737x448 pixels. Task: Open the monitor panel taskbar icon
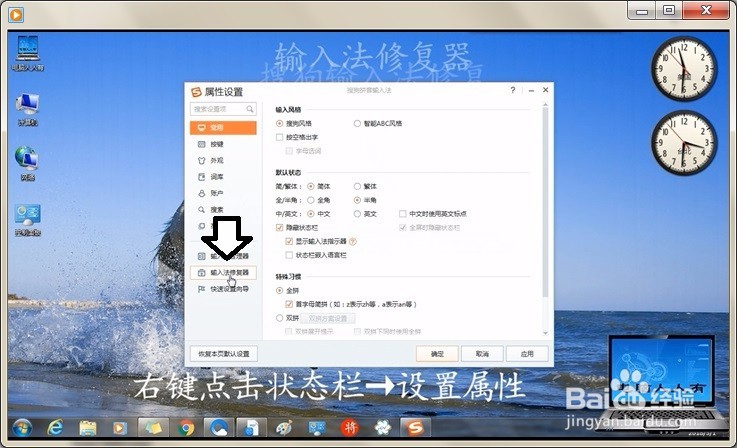pyautogui.click(x=316, y=427)
